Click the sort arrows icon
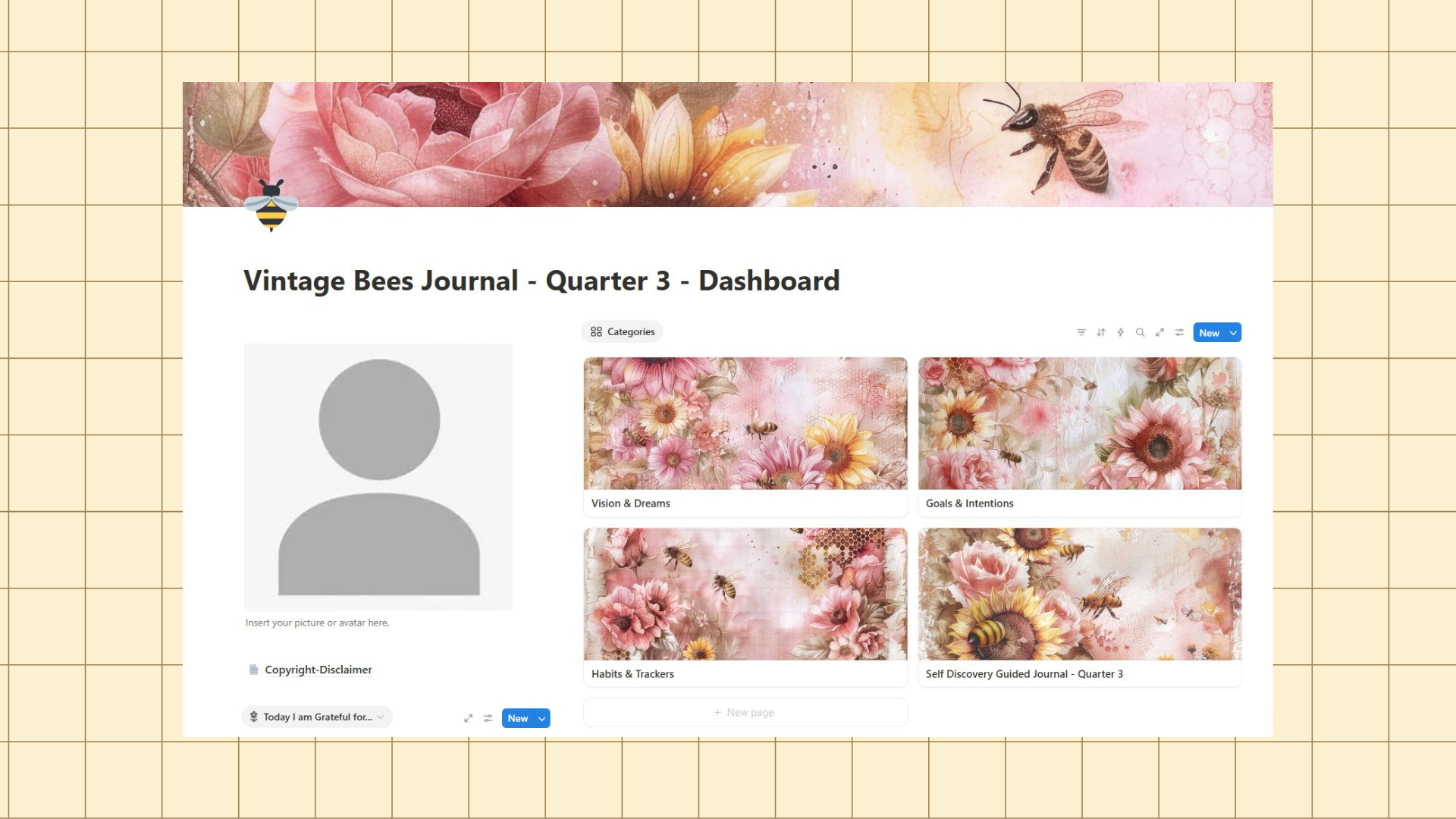The height and width of the screenshot is (819, 1456). [x=1101, y=332]
